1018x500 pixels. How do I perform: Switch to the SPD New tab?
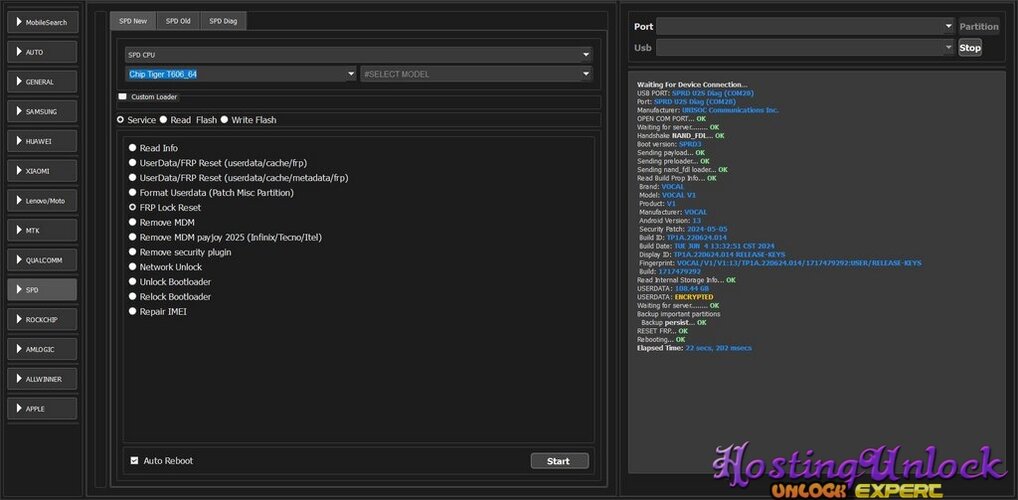coord(133,21)
